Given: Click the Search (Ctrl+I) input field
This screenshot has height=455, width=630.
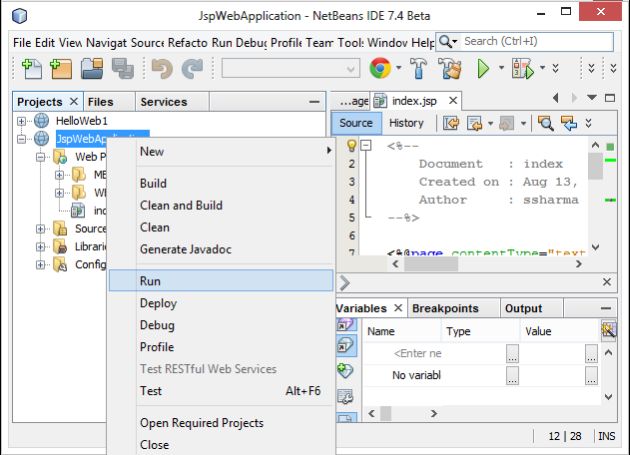Looking at the screenshot, I should pos(537,41).
